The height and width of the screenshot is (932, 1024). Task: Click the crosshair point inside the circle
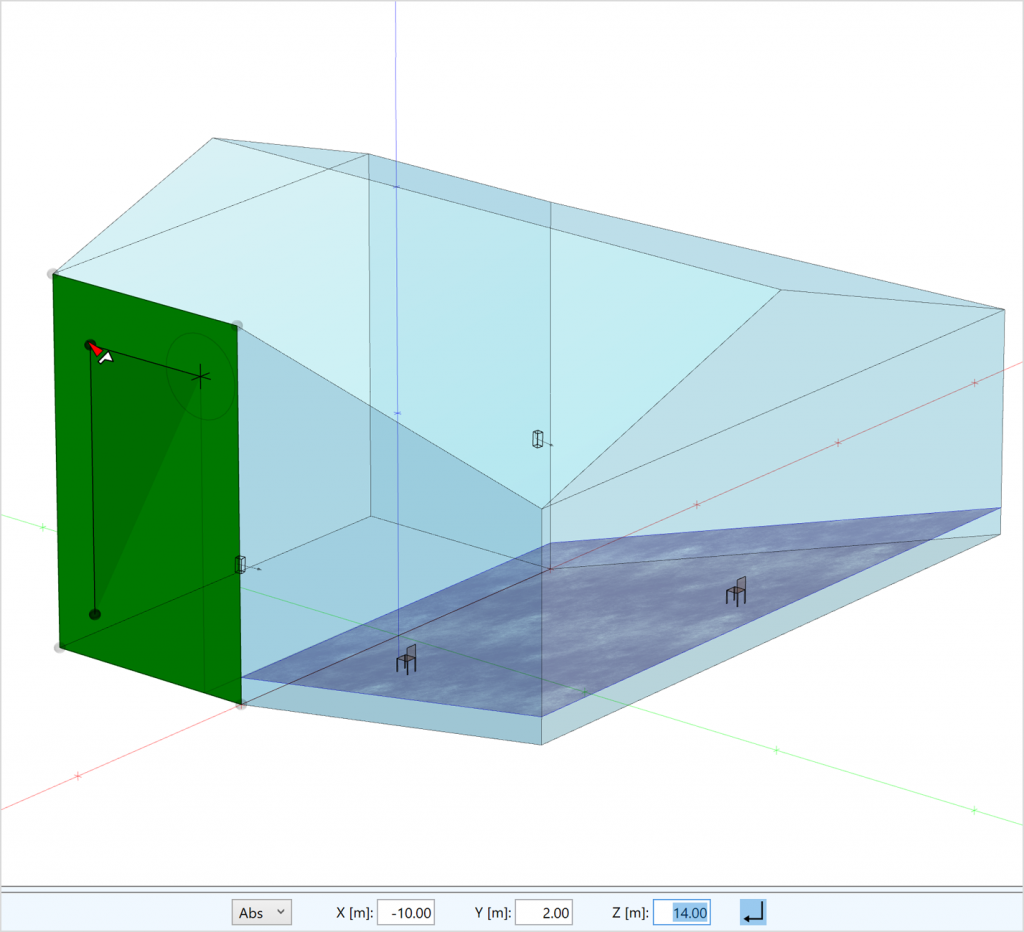point(201,376)
